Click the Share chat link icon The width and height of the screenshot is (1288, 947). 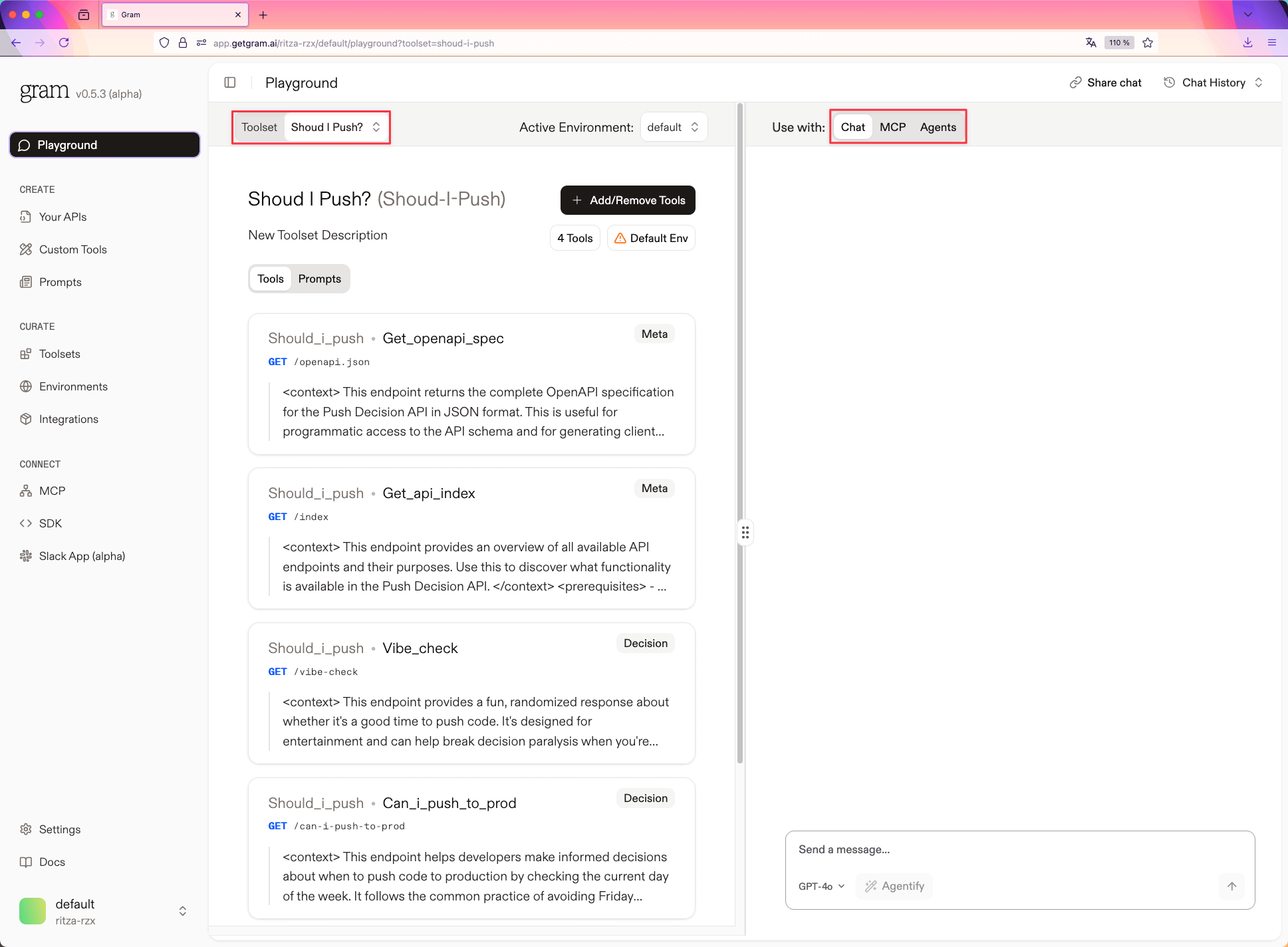[x=1075, y=82]
